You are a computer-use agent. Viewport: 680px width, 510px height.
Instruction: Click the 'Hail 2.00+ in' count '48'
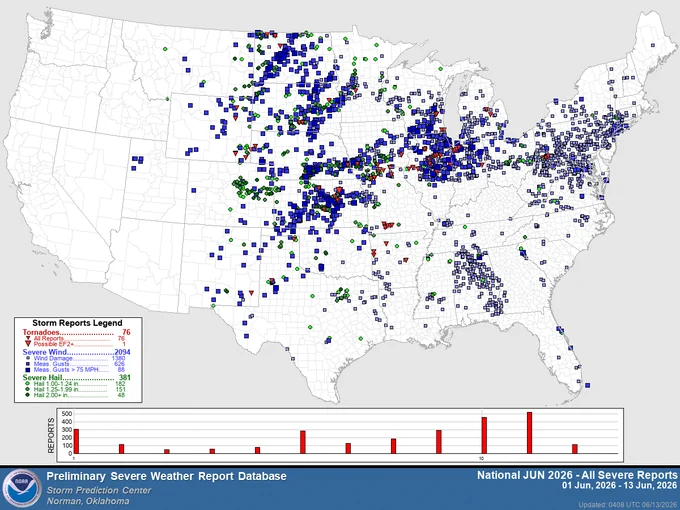pos(121,395)
